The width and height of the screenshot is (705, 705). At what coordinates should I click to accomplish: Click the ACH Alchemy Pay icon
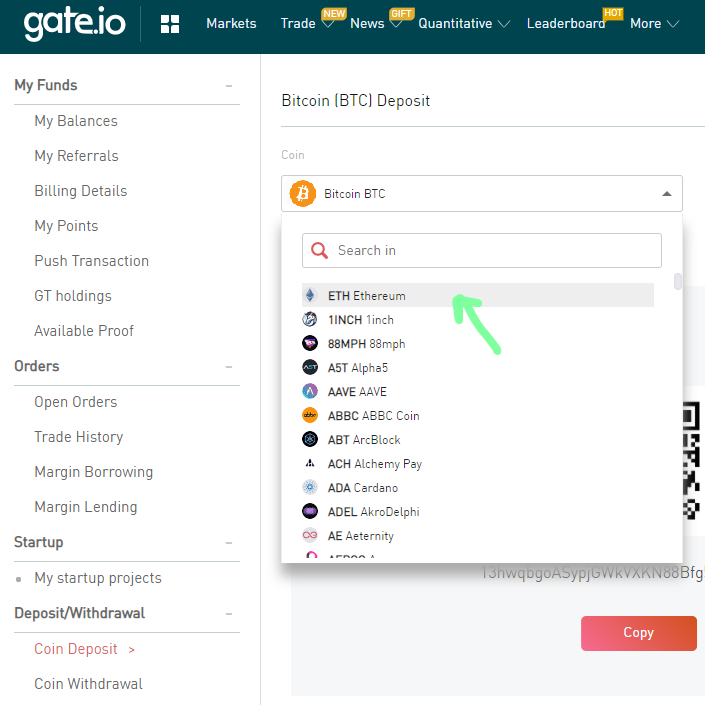[310, 463]
